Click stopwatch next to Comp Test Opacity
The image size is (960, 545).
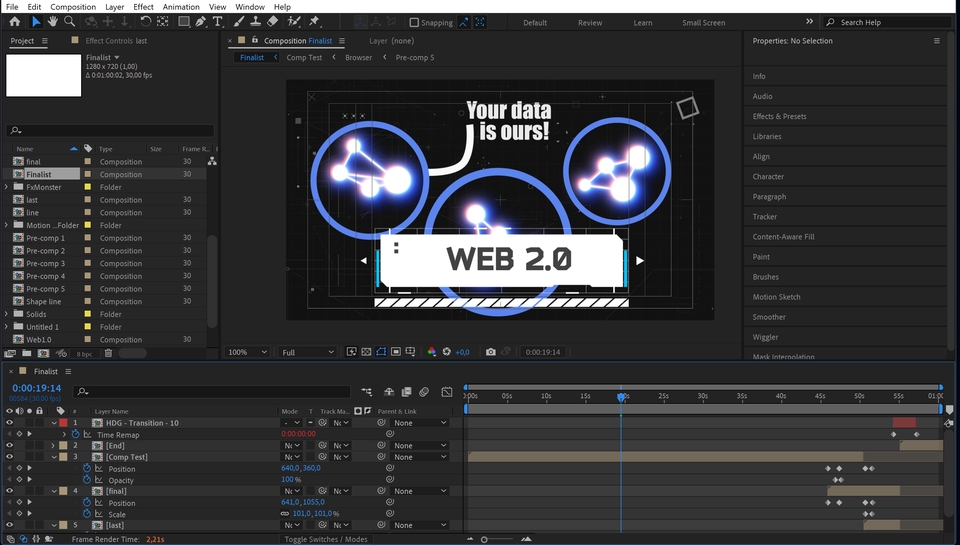click(x=87, y=479)
